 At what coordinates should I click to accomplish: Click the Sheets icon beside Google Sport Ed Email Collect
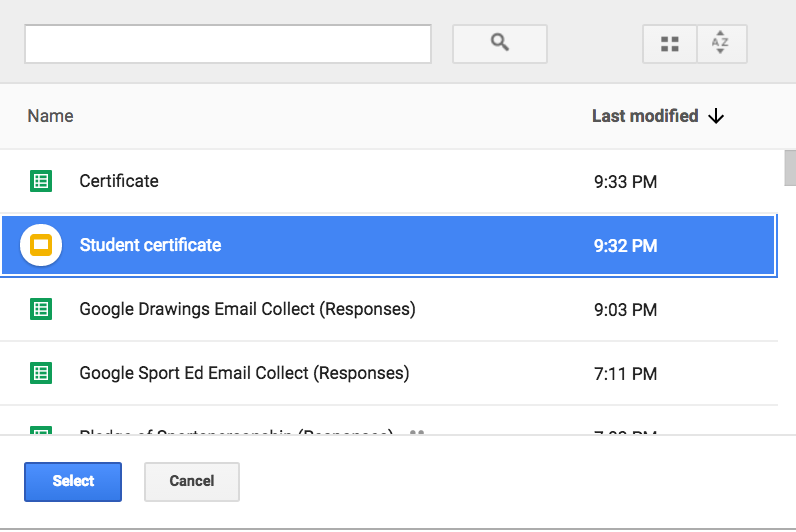coord(41,373)
